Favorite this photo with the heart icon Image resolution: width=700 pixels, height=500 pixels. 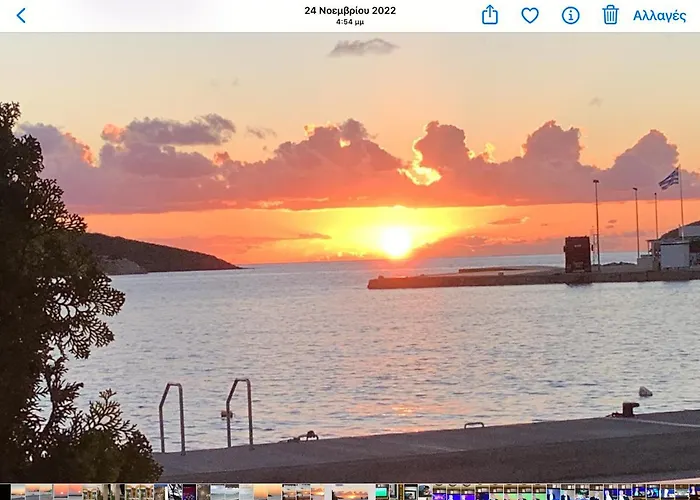coord(530,15)
